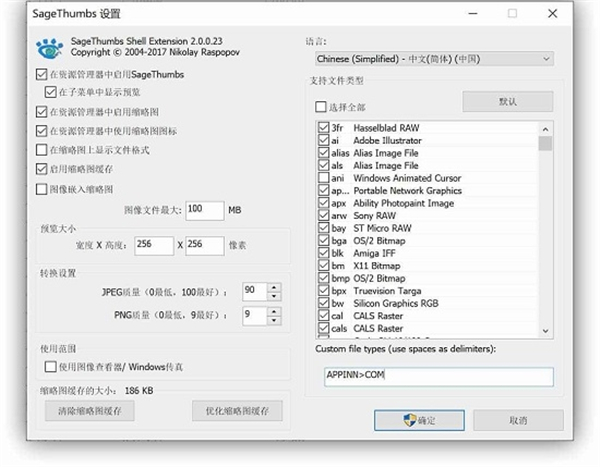The height and width of the screenshot is (467, 600).
Task: Click the 确定 button with shield
Action: (419, 420)
